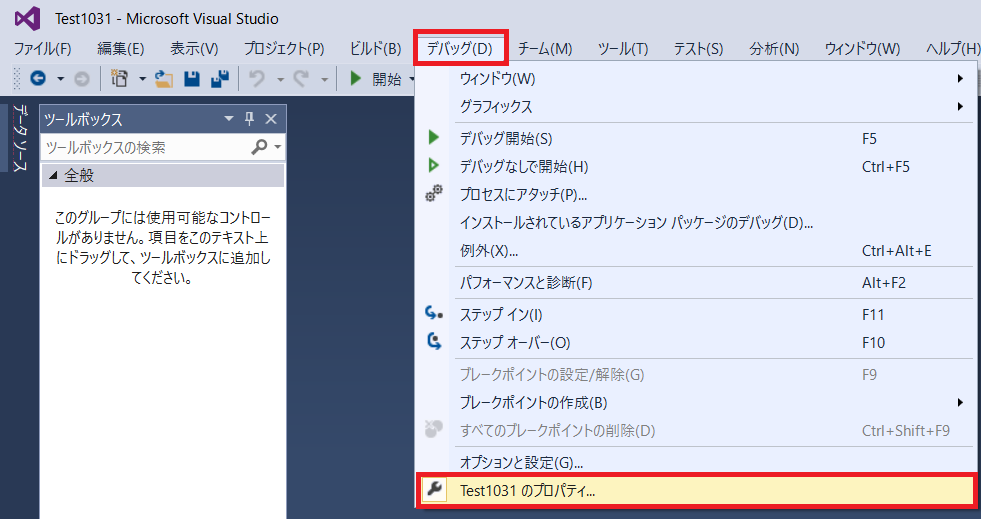981x519 pixels.
Task: Expand the グラフィックス submenu
Action: coord(696,106)
